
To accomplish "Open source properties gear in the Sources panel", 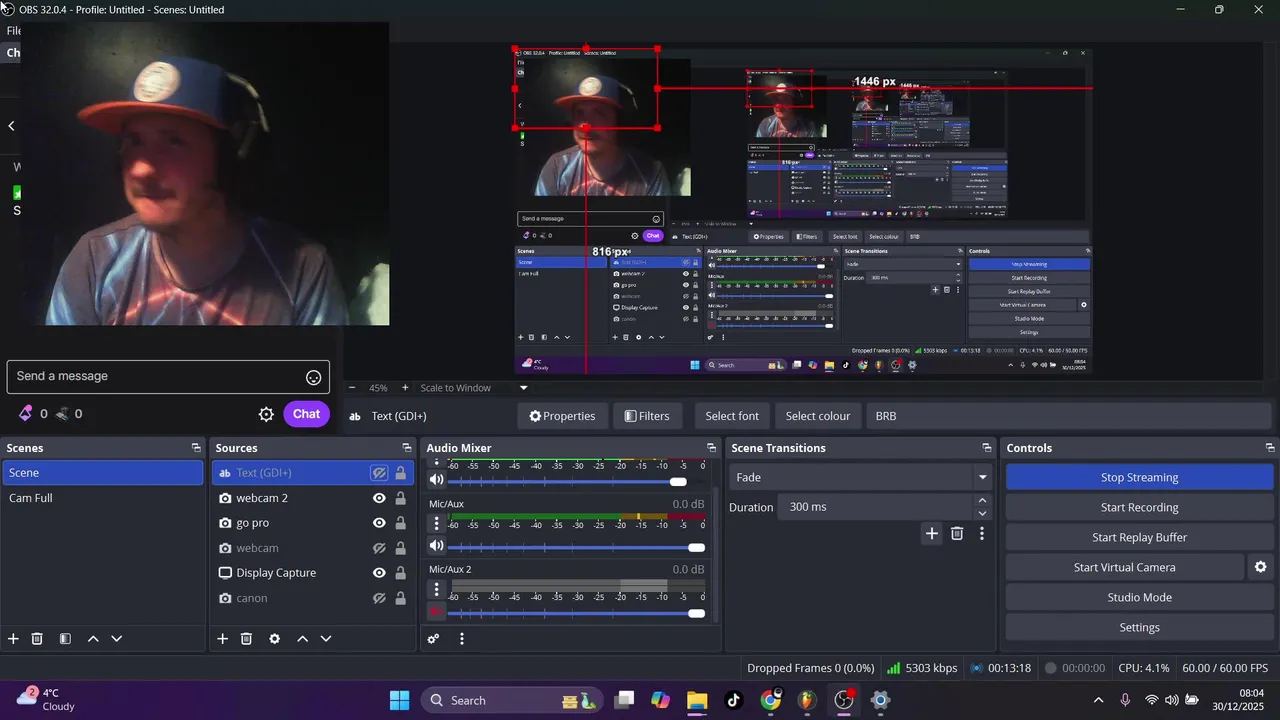I will (x=274, y=638).
